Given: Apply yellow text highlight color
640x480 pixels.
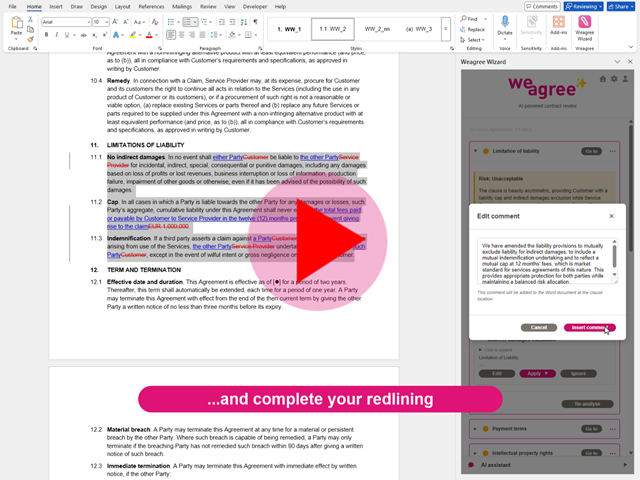Looking at the screenshot, I should [133, 35].
